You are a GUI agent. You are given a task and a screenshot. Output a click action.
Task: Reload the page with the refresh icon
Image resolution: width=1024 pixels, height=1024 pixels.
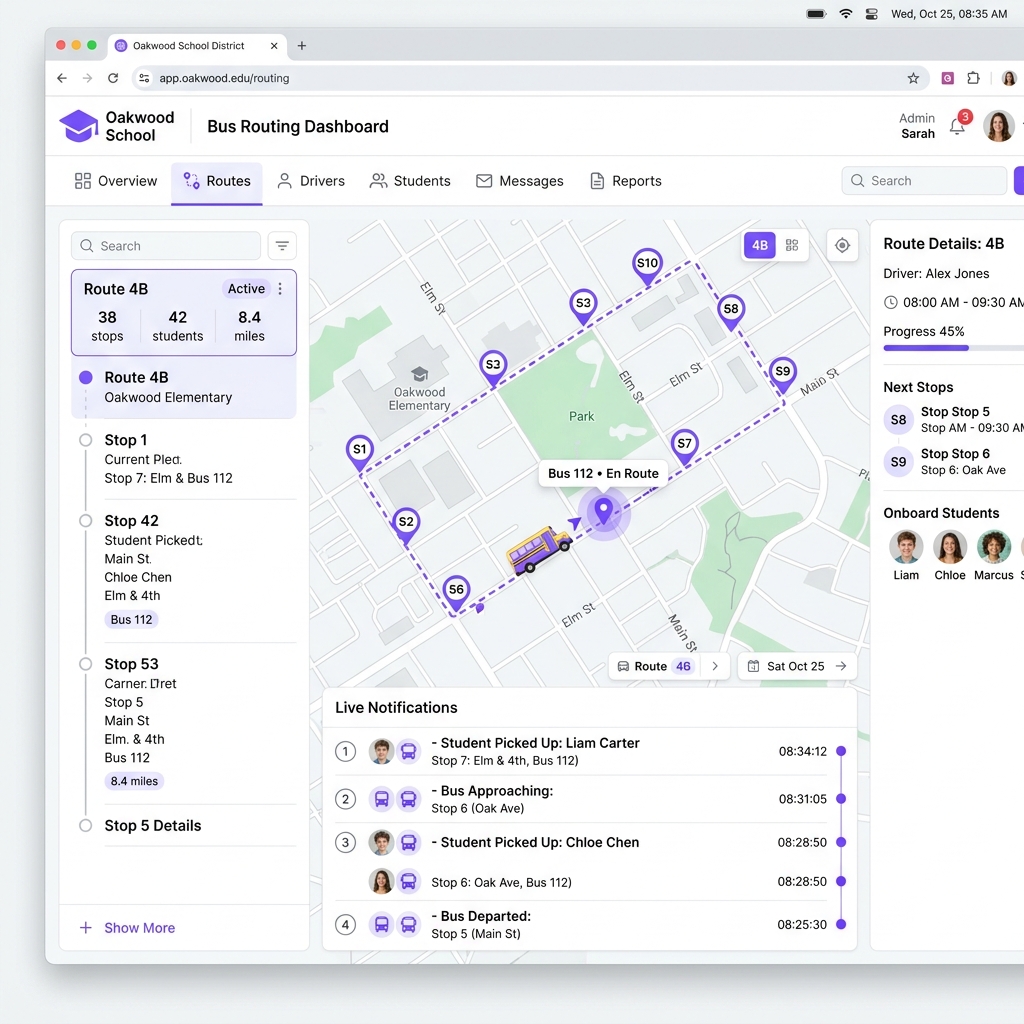(x=113, y=78)
